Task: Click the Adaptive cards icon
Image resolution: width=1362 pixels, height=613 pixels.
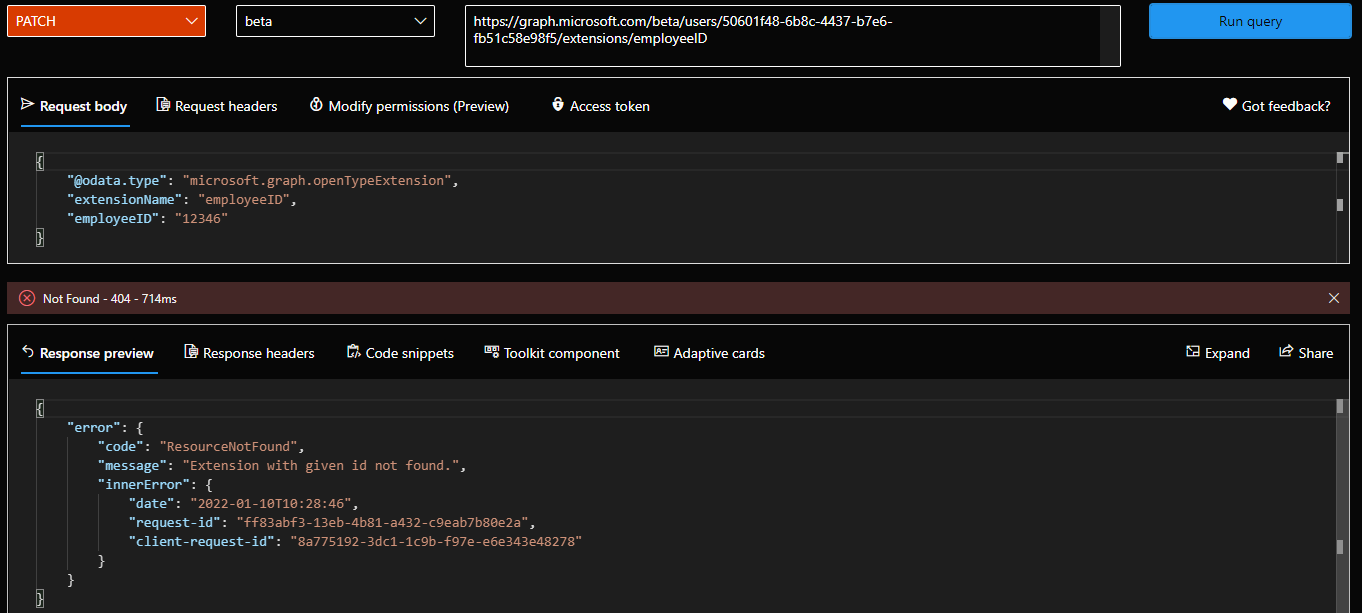Action: point(661,352)
